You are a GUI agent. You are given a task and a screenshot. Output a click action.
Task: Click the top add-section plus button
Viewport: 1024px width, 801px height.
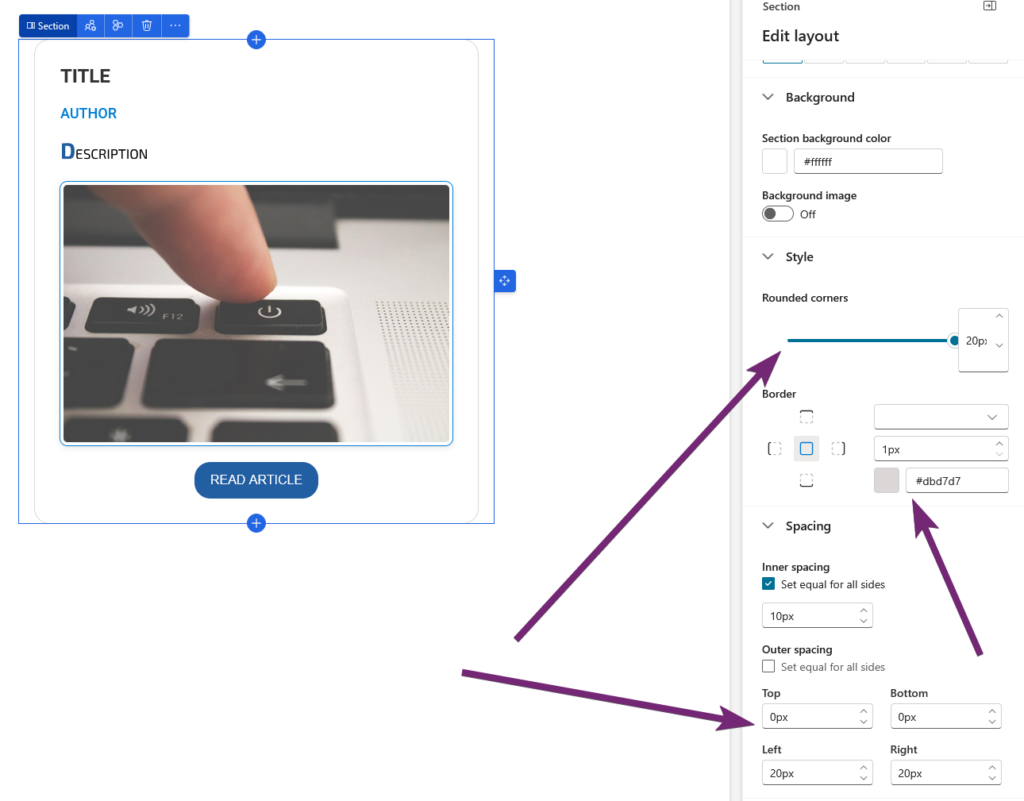point(256,40)
